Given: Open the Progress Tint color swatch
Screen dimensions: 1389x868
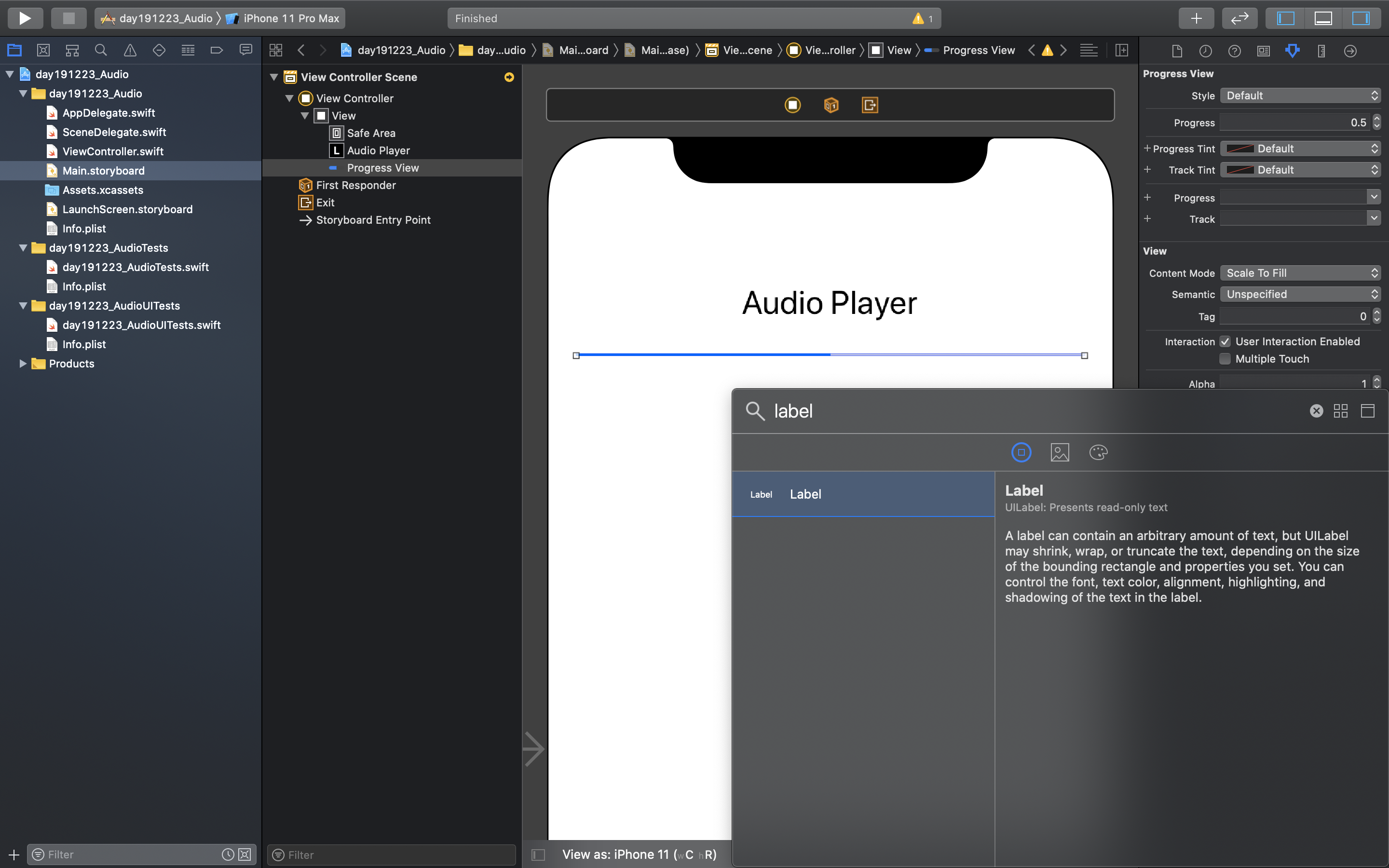Looking at the screenshot, I should tap(1240, 149).
